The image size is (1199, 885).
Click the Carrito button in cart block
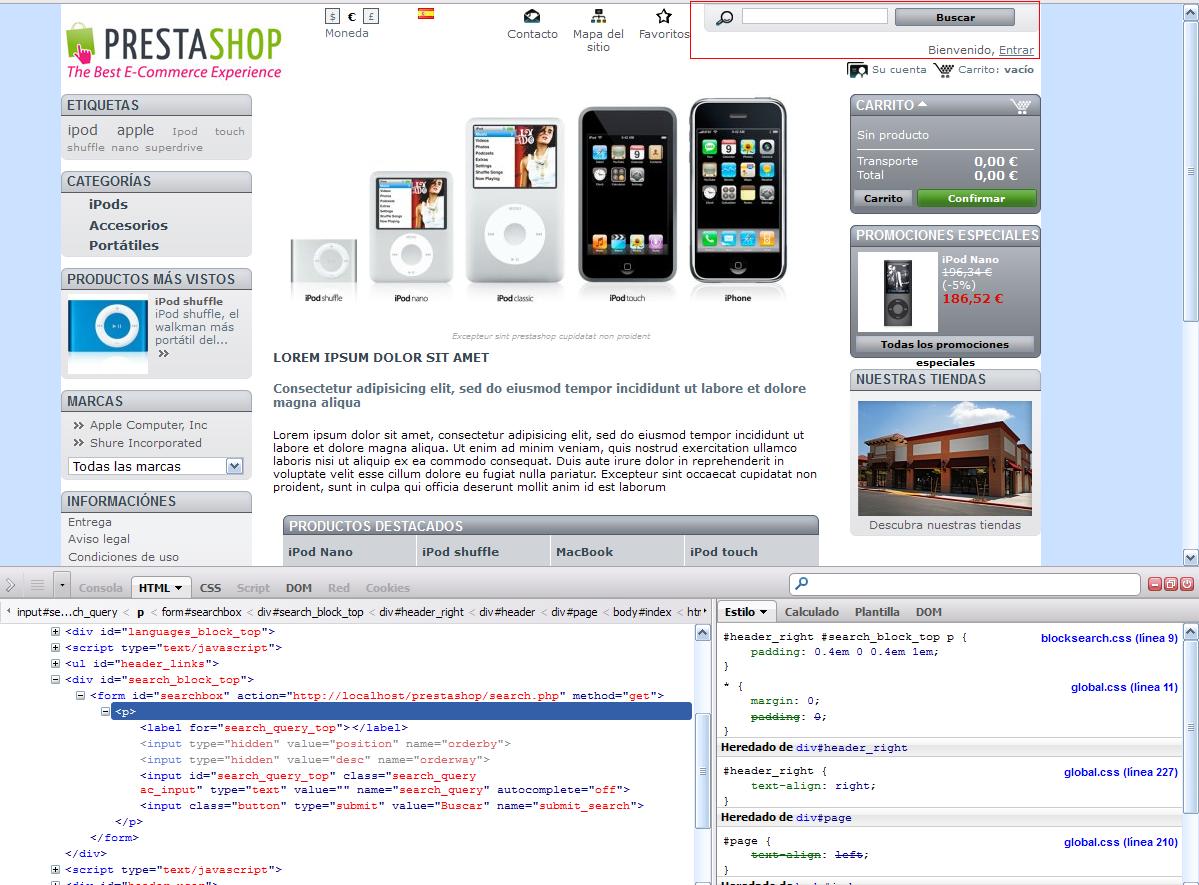coord(883,198)
